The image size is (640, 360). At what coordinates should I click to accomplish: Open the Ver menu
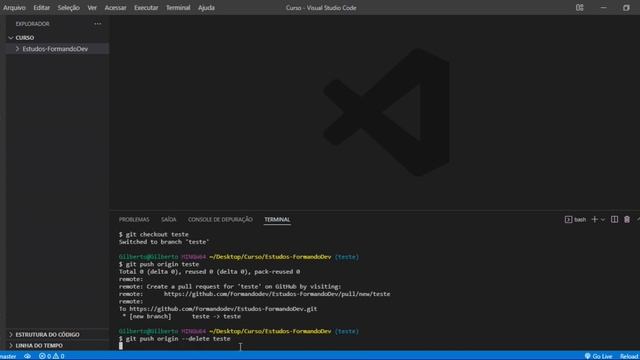point(92,8)
